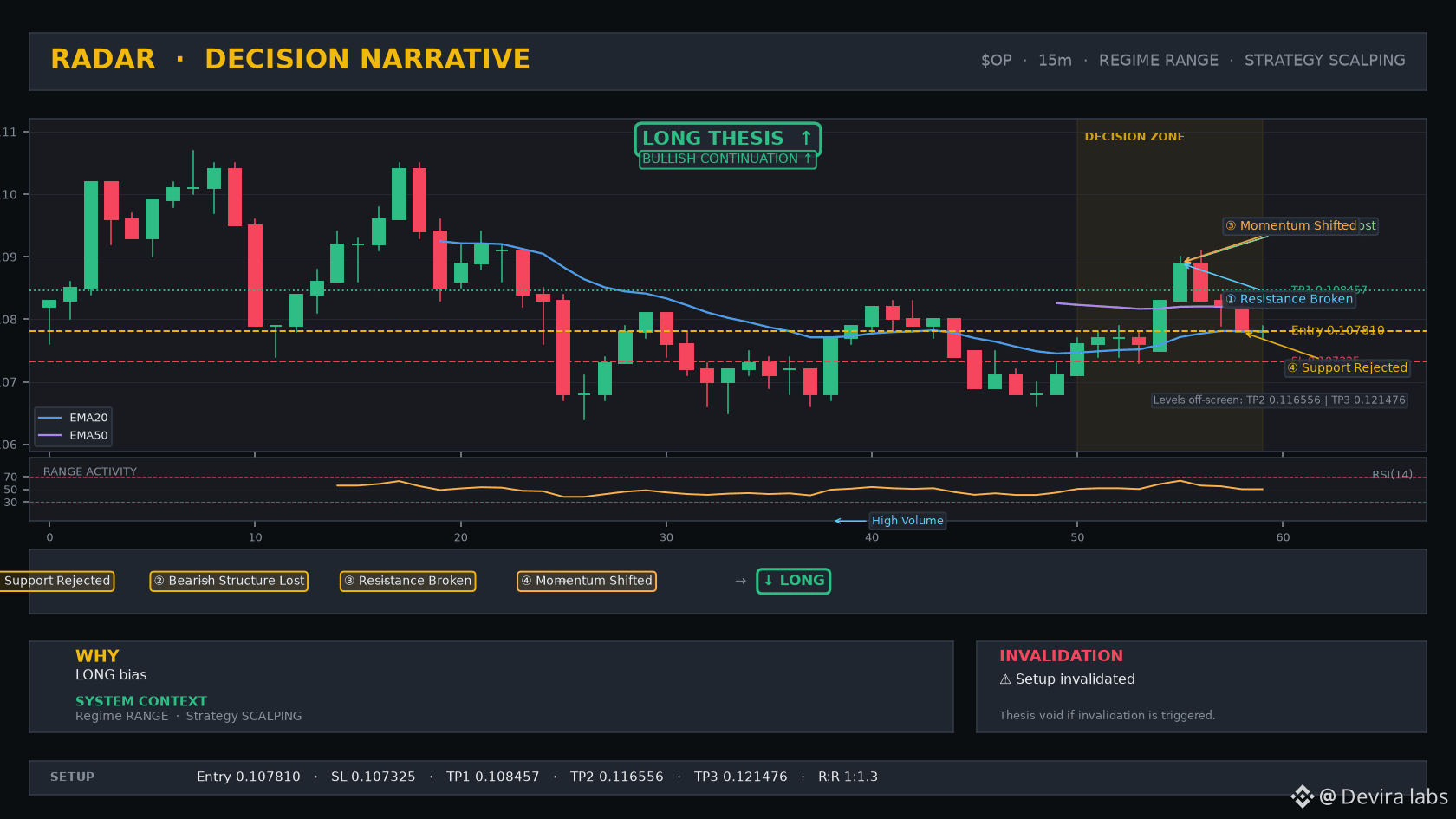Click the chip numbered ③ Resistance Broken

[x=407, y=581]
